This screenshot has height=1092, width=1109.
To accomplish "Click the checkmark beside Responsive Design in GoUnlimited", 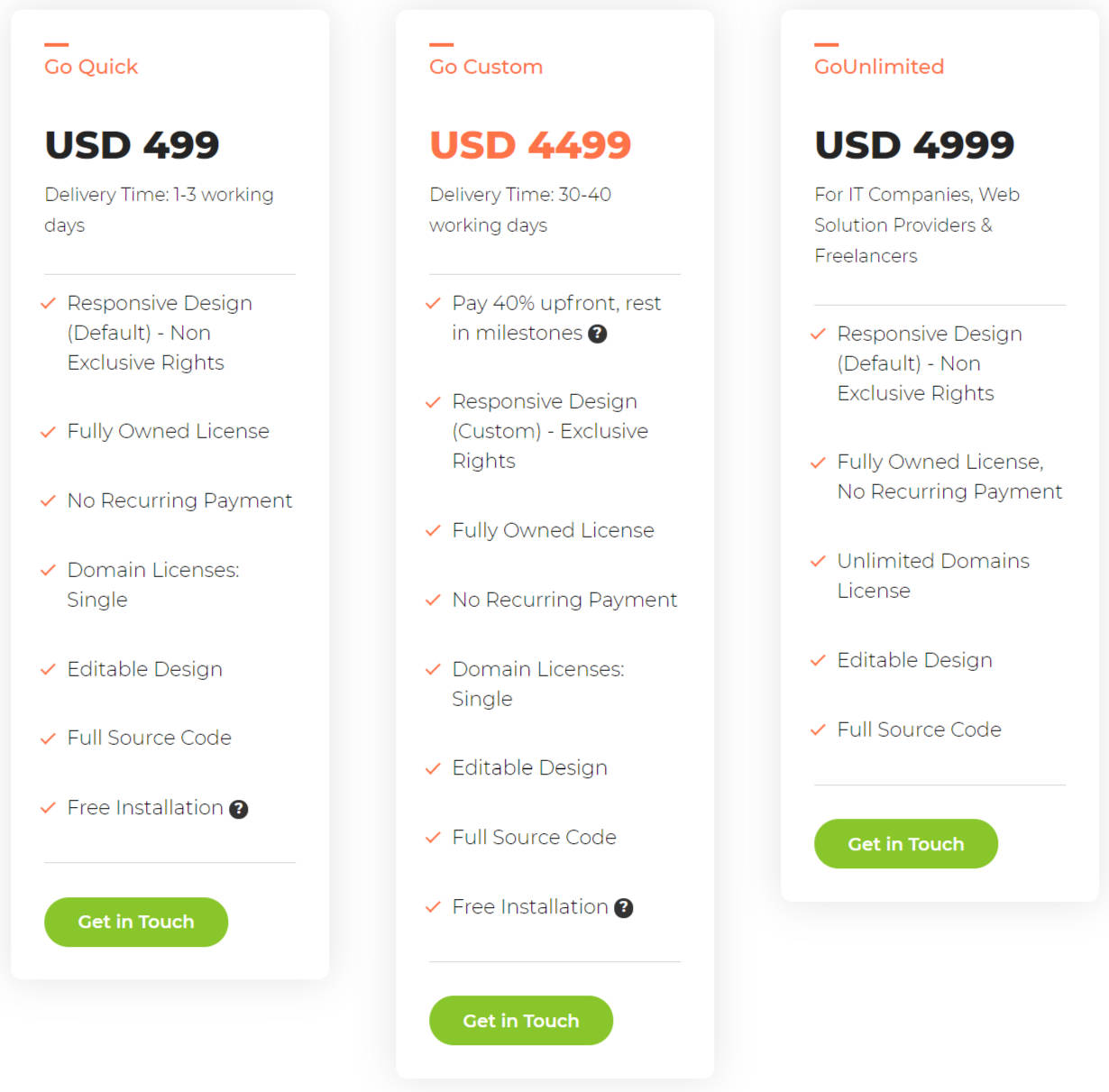I will [x=819, y=334].
